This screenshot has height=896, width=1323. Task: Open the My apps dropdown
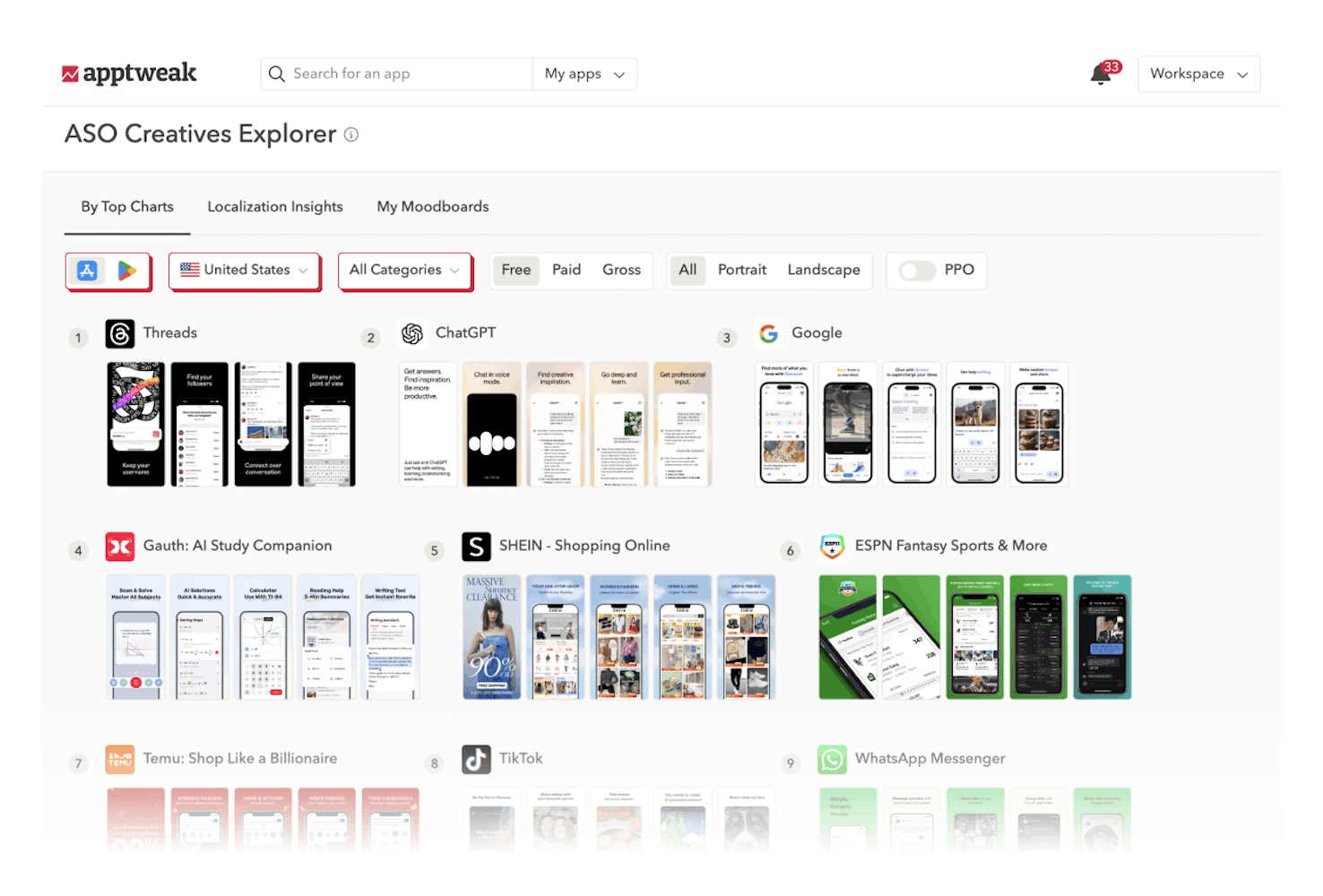click(x=584, y=73)
